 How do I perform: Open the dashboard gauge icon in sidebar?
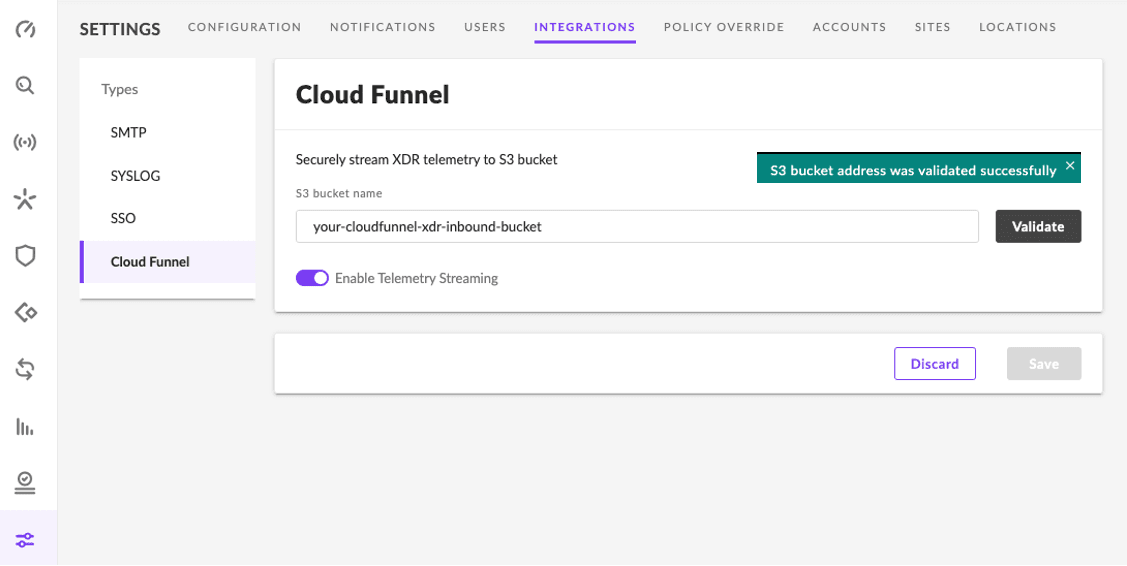25,29
